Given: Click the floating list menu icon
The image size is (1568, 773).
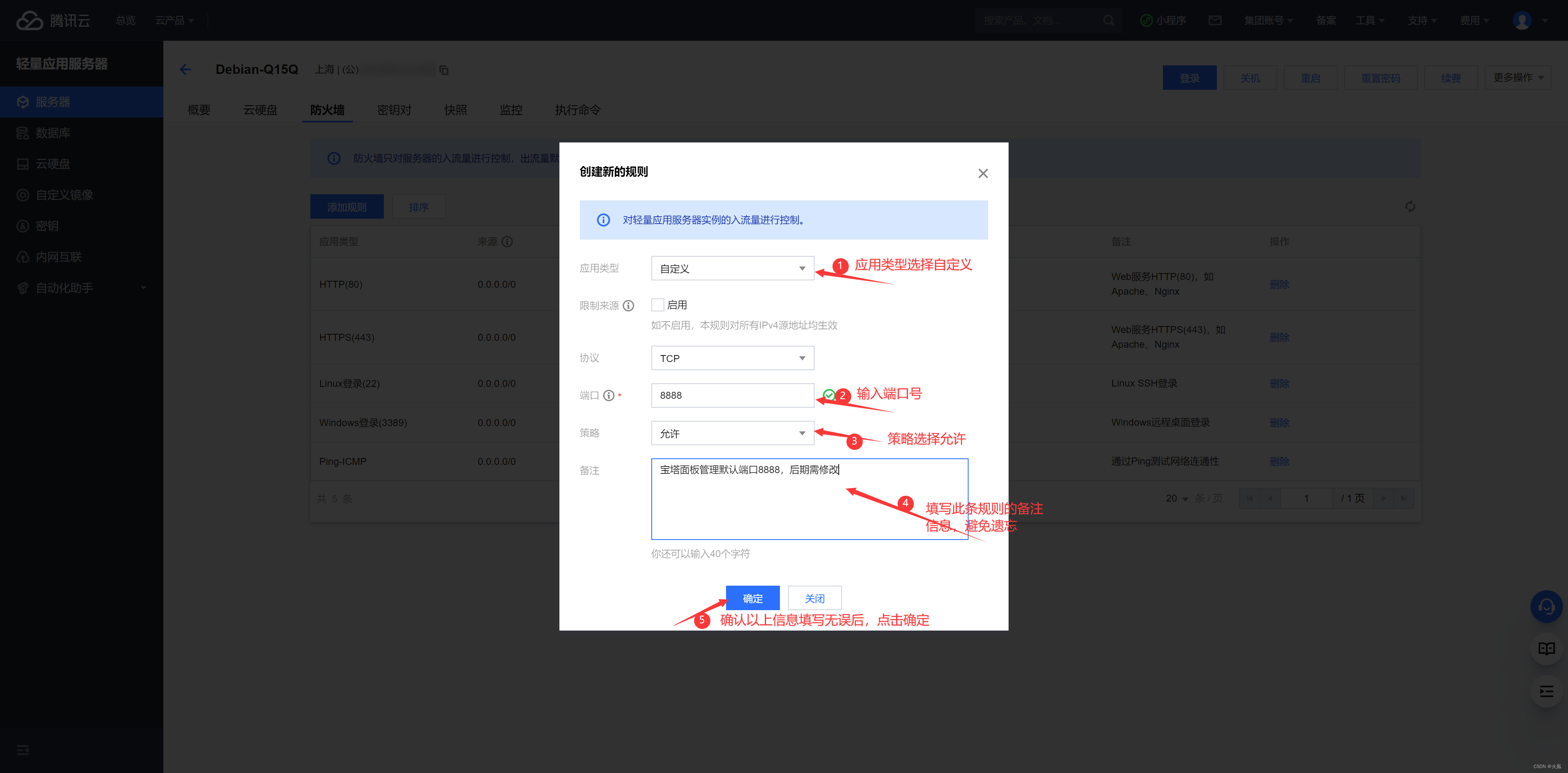Looking at the screenshot, I should coord(1546,691).
